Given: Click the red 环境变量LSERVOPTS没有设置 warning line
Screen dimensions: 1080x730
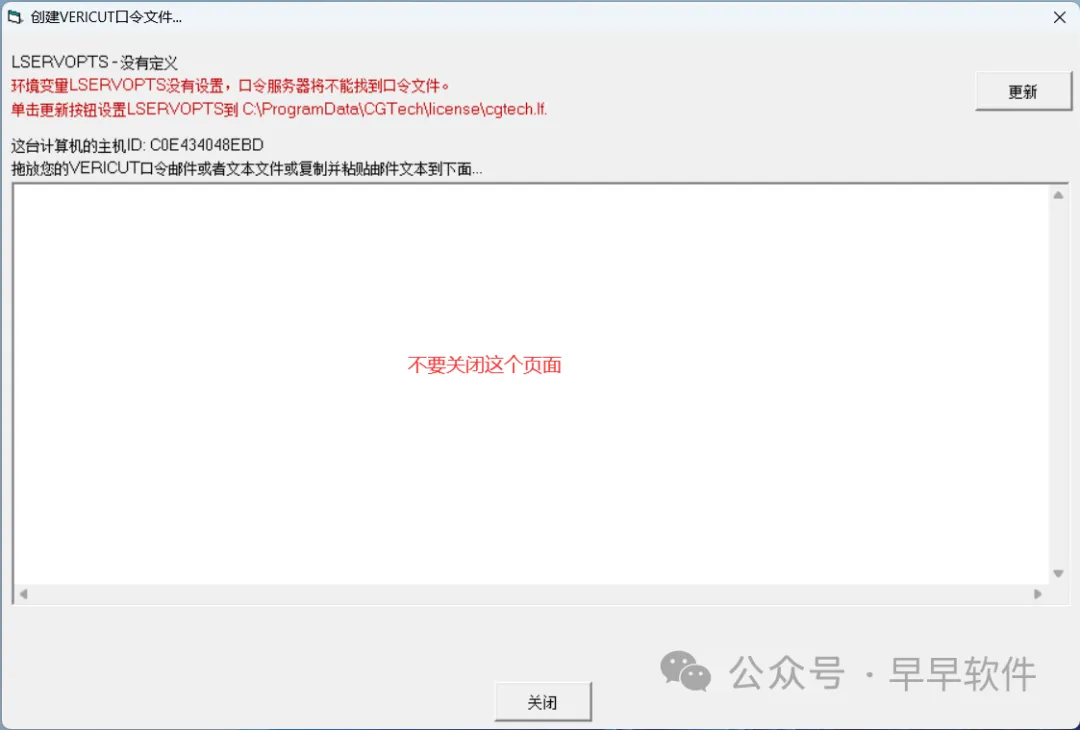Looking at the screenshot, I should point(231,86).
